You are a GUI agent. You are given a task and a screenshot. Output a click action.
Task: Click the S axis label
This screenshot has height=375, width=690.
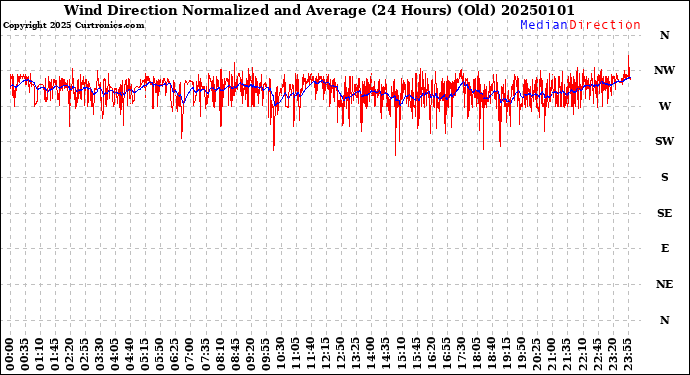coord(664,177)
